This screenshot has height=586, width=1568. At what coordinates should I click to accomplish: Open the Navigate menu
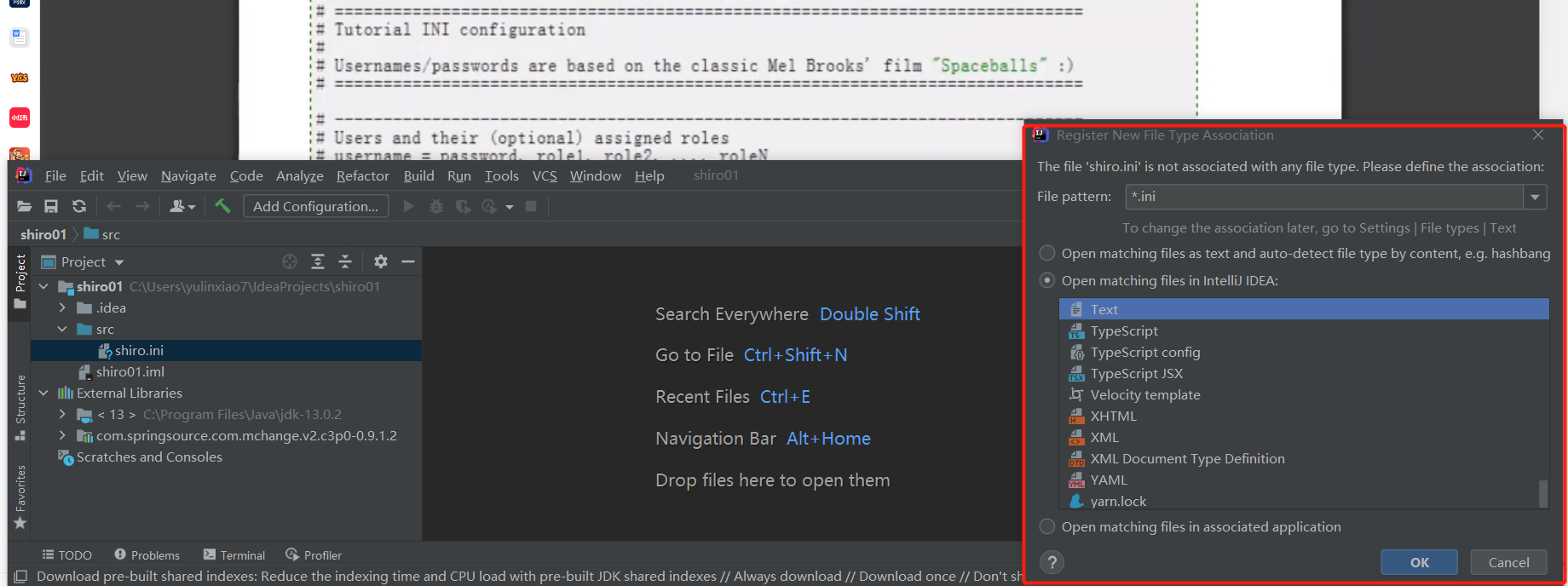coord(188,175)
